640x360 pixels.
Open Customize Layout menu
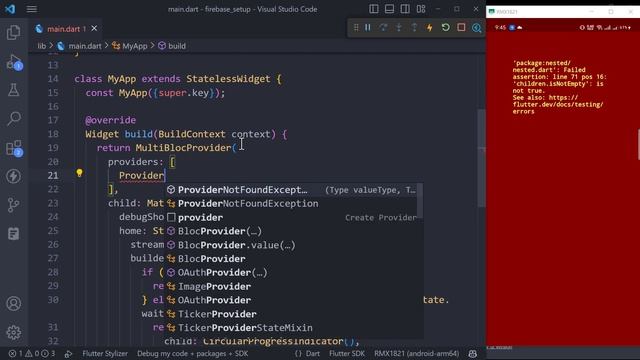coord(421,9)
